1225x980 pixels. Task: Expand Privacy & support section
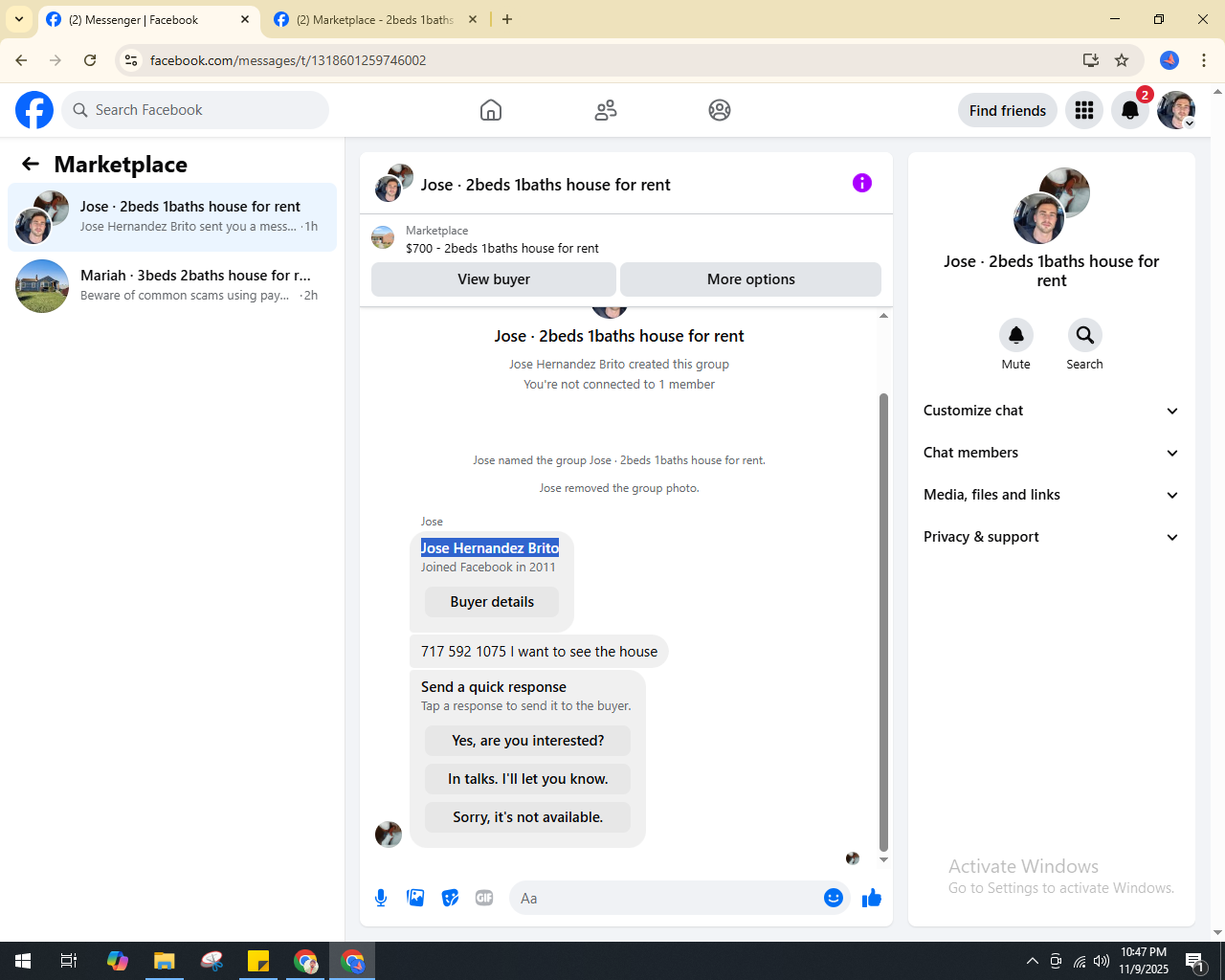pyautogui.click(x=1052, y=537)
